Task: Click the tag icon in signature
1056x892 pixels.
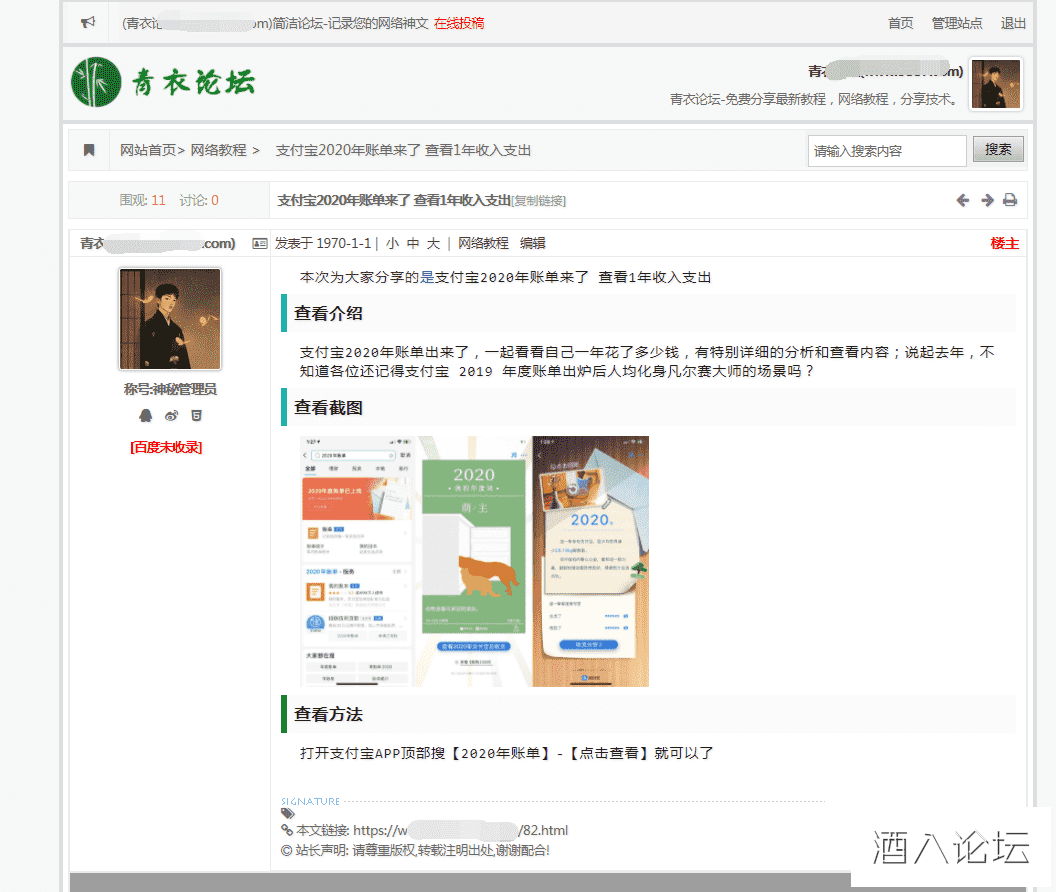Action: (288, 814)
